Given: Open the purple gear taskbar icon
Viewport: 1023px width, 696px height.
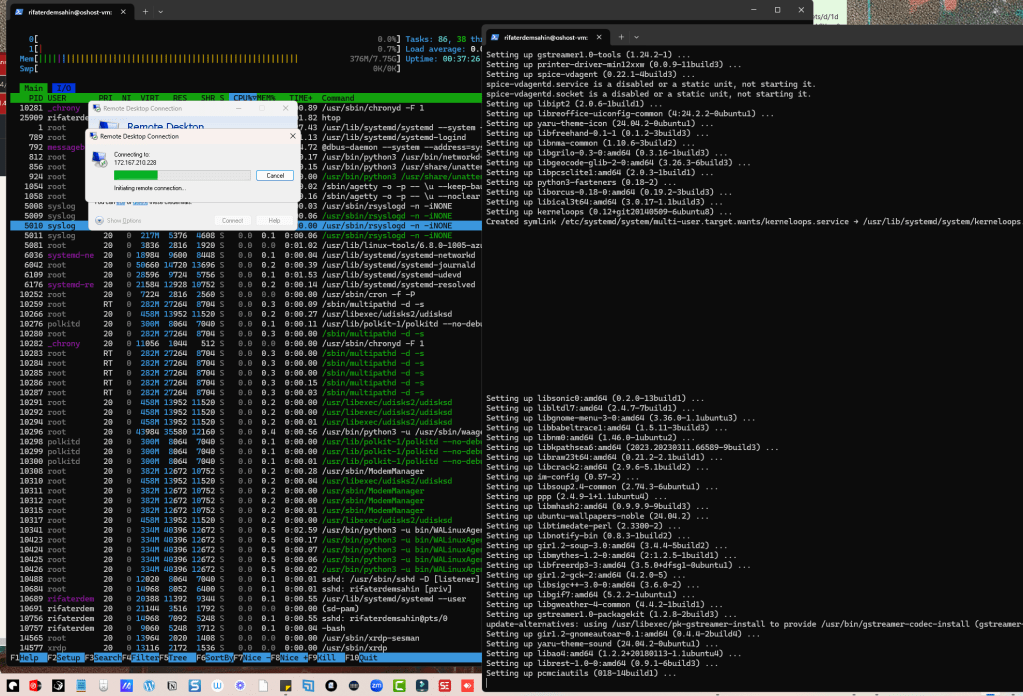Looking at the screenshot, I should [240, 686].
